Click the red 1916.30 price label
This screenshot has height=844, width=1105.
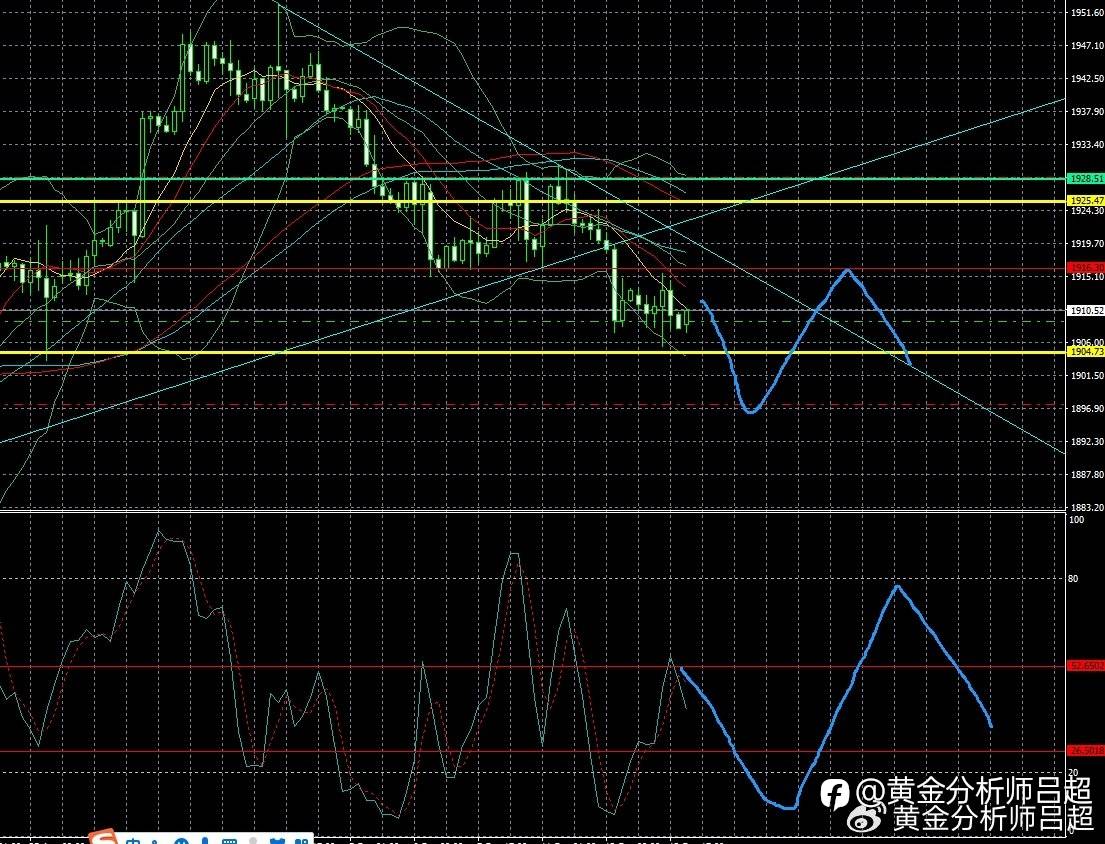coord(1086,268)
